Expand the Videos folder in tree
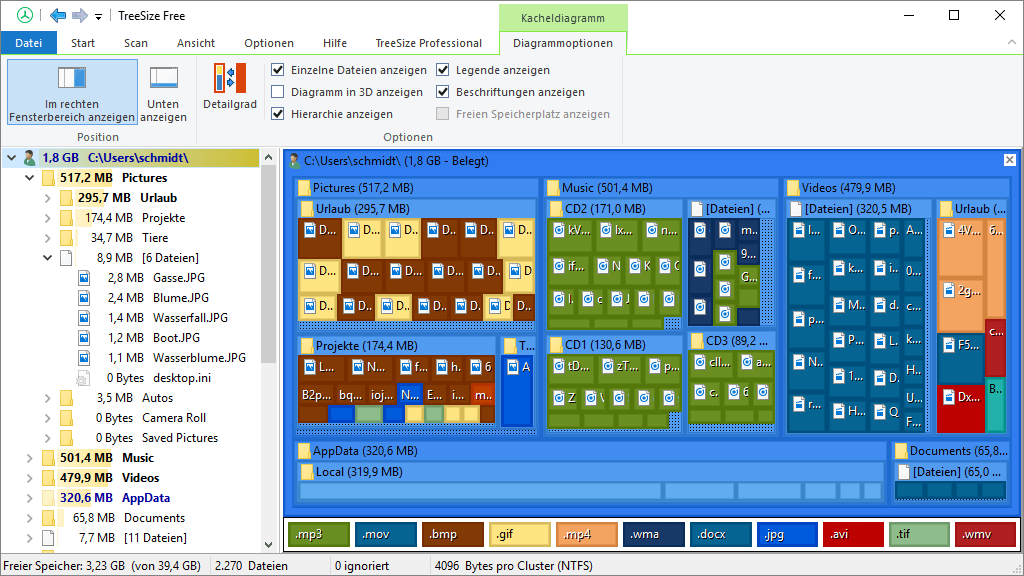 coord(29,478)
